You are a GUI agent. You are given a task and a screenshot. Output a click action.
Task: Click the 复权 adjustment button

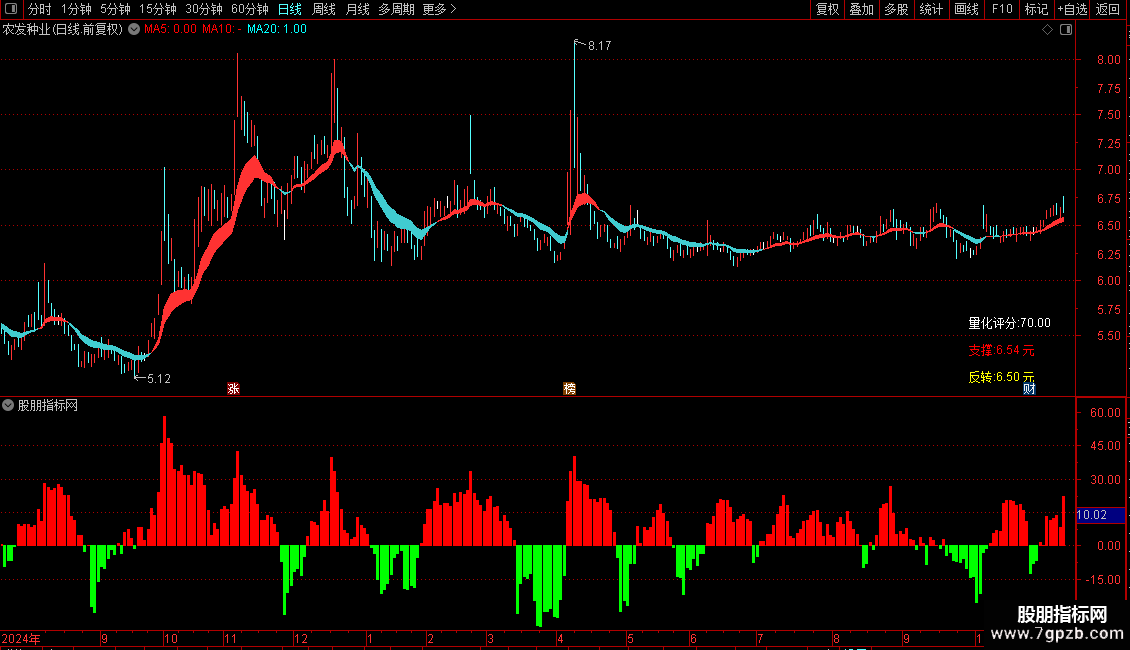pos(827,9)
